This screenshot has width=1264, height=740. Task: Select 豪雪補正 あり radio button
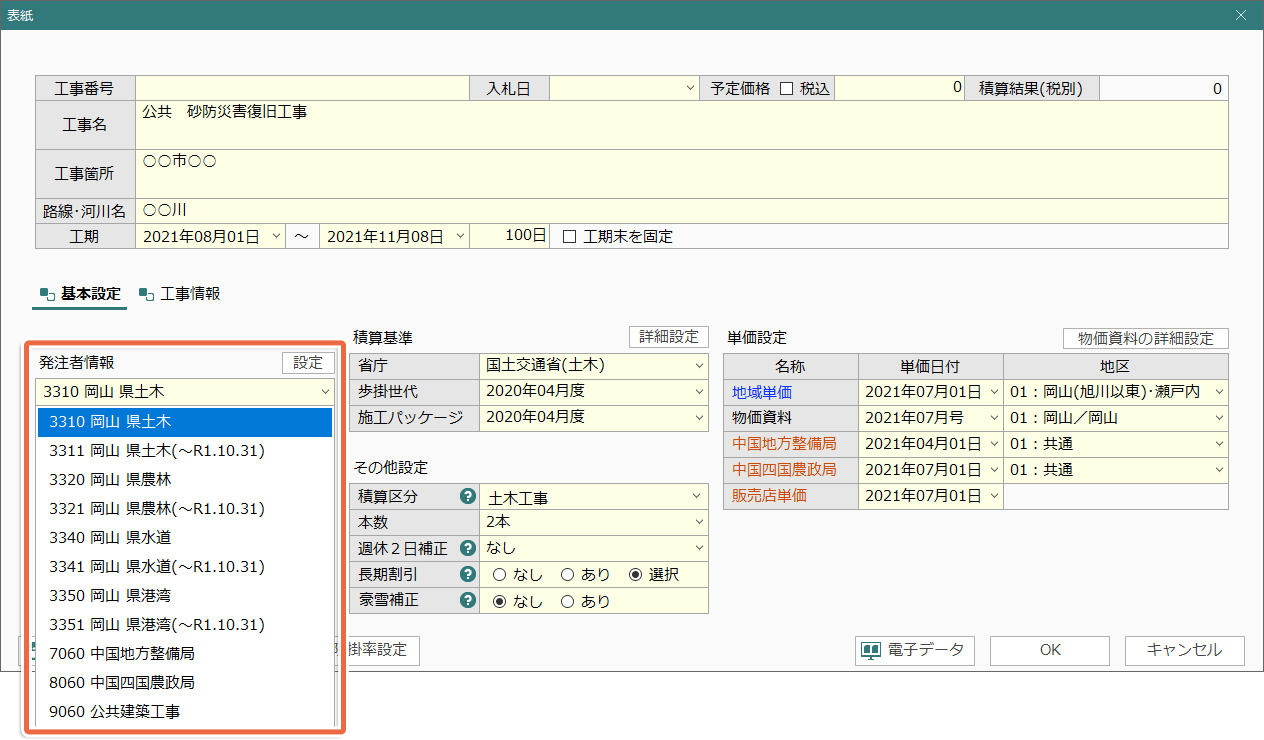click(567, 601)
